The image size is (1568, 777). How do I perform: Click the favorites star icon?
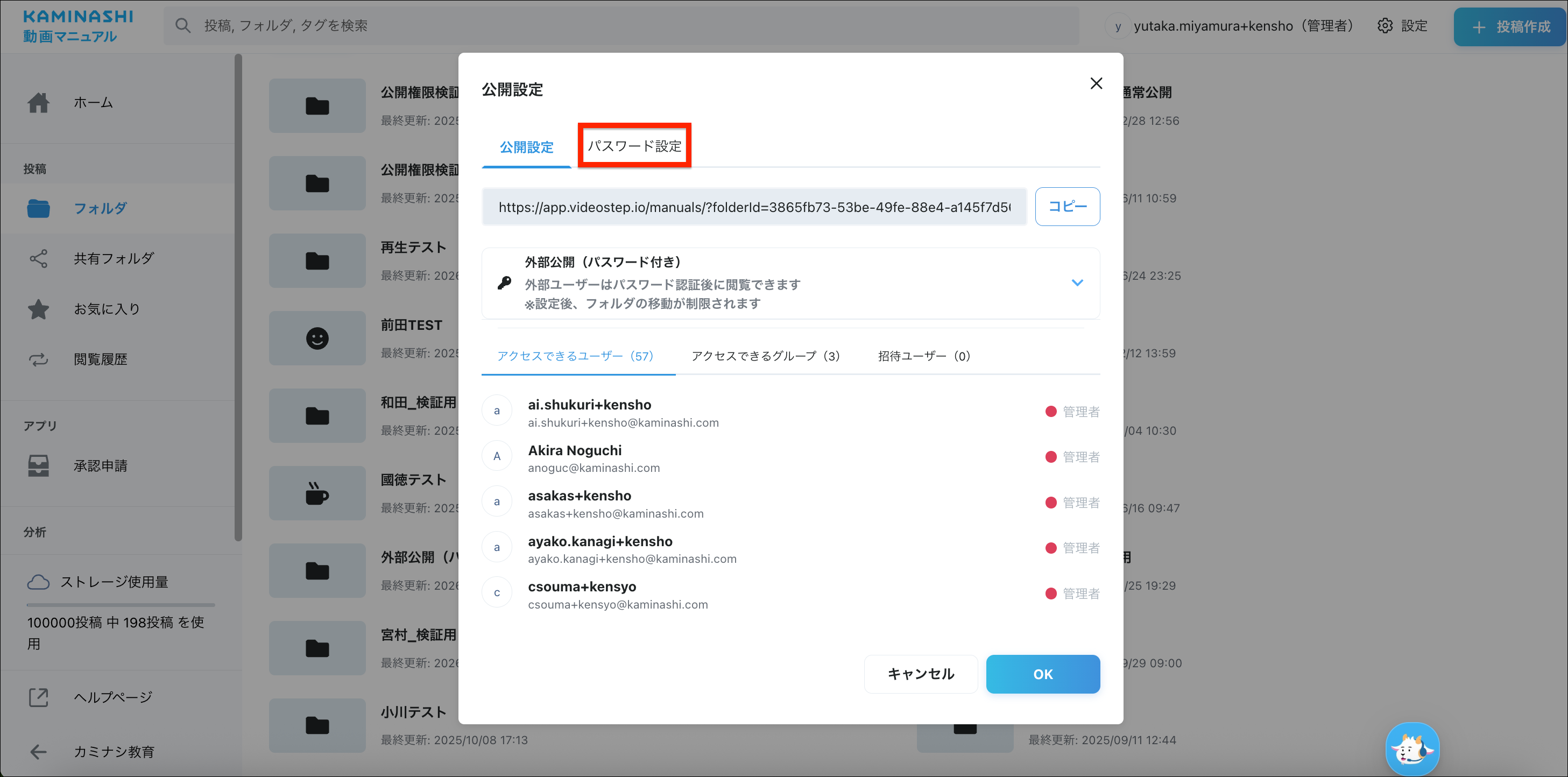point(38,309)
